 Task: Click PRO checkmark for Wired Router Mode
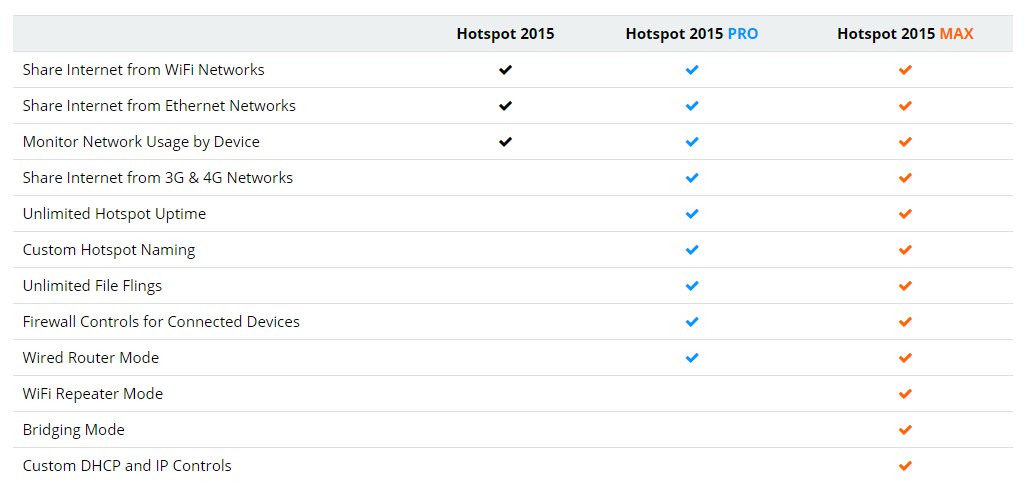(x=692, y=358)
